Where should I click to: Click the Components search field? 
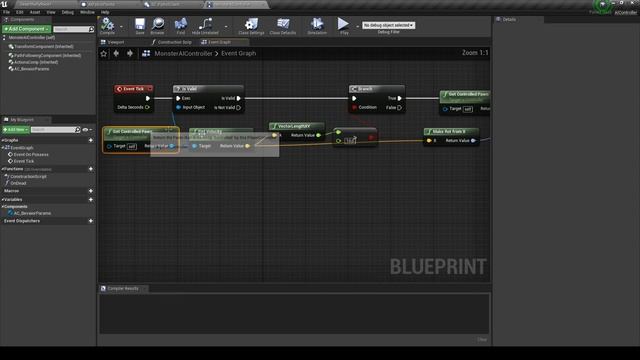[x=71, y=29]
